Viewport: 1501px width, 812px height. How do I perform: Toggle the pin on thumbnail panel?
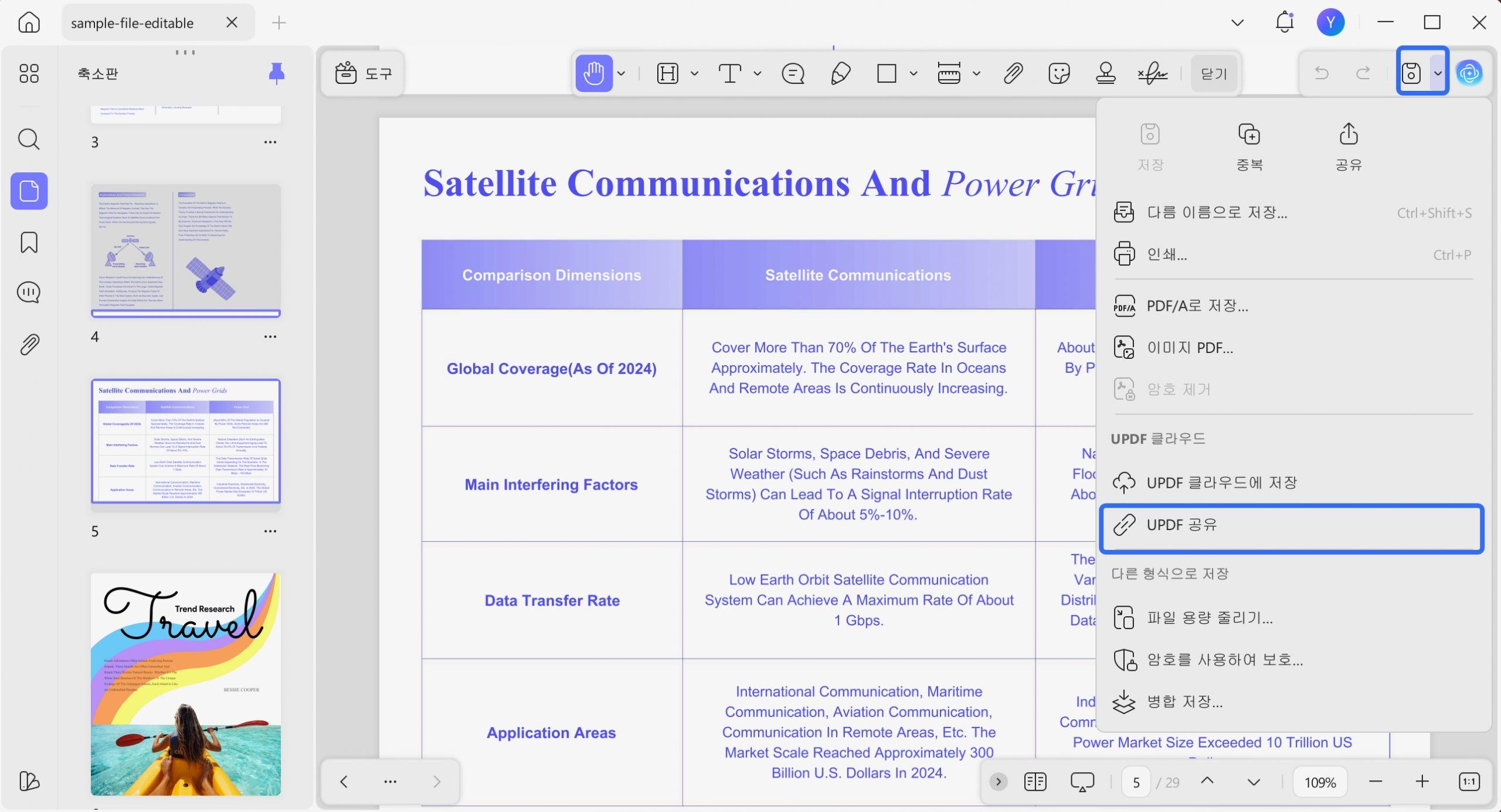click(276, 73)
